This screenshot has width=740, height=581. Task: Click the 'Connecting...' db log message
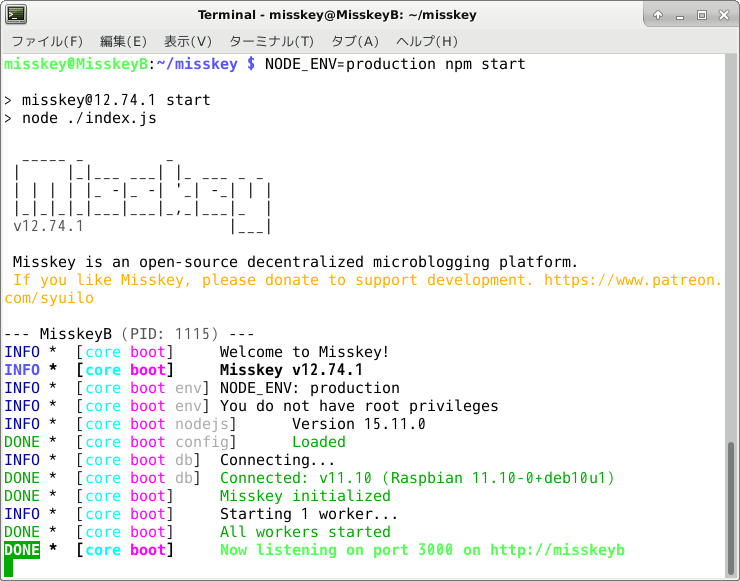point(278,460)
